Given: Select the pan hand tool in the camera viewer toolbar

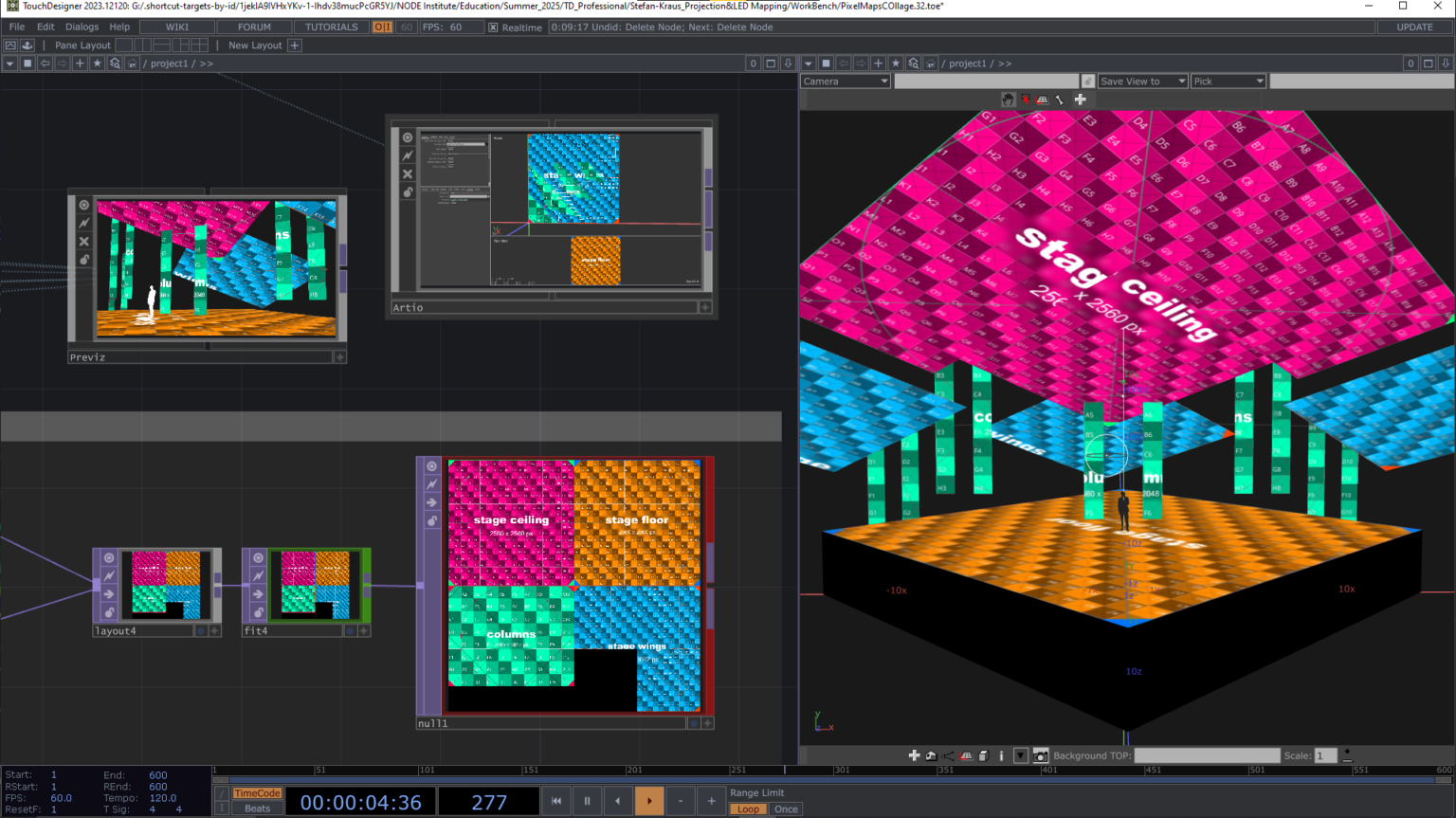Looking at the screenshot, I should click(x=1008, y=99).
